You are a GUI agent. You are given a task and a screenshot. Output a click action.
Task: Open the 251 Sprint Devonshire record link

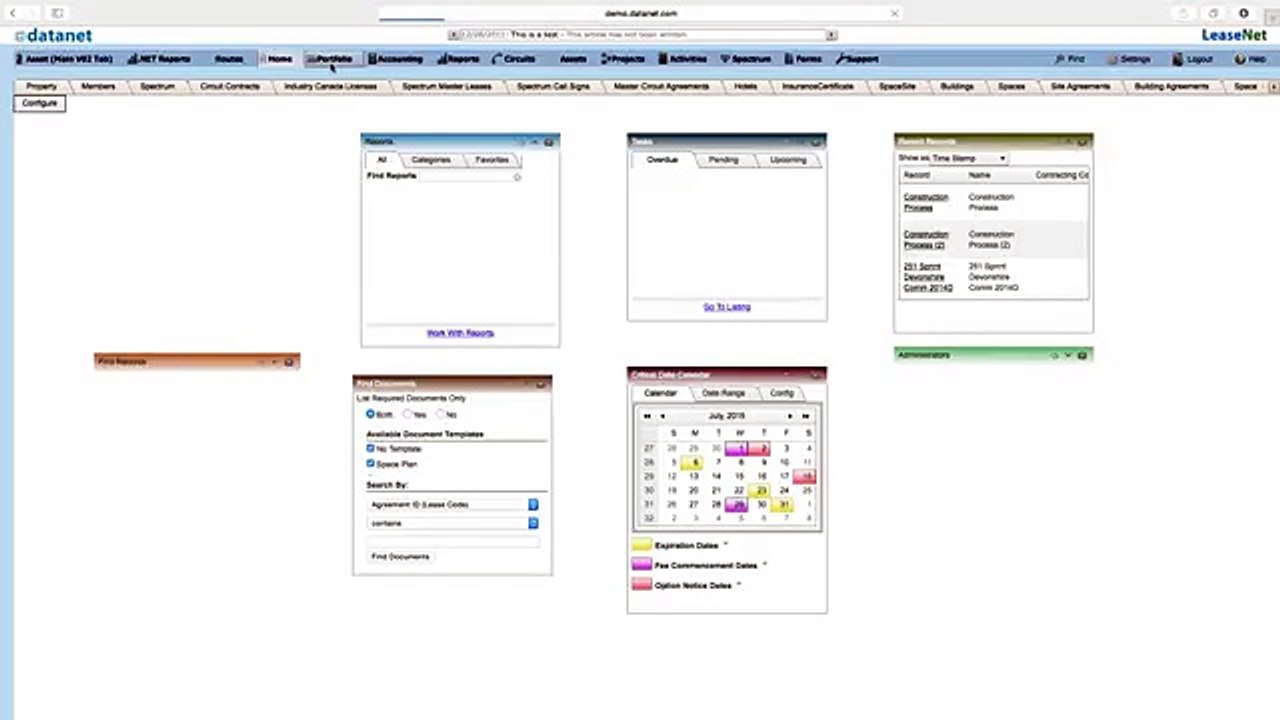point(928,277)
